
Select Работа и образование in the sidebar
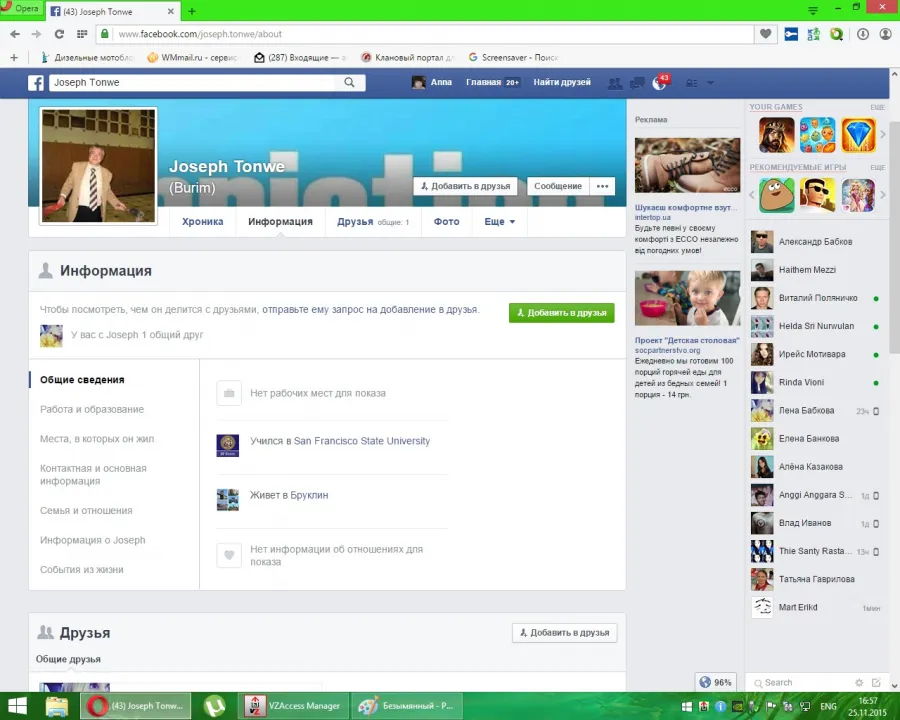[92, 409]
